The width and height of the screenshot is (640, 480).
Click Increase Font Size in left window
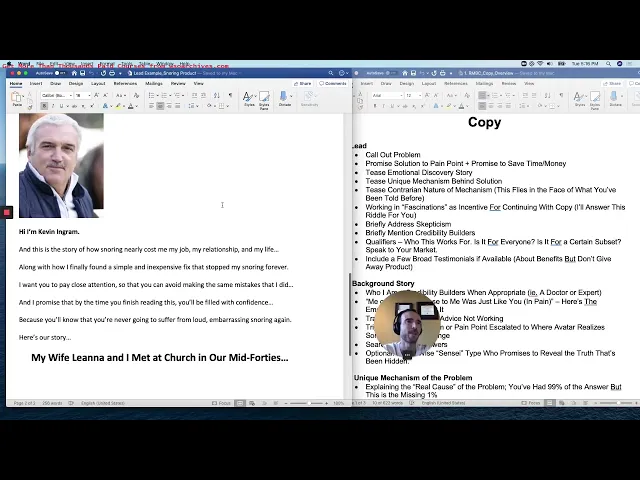(x=97, y=95)
